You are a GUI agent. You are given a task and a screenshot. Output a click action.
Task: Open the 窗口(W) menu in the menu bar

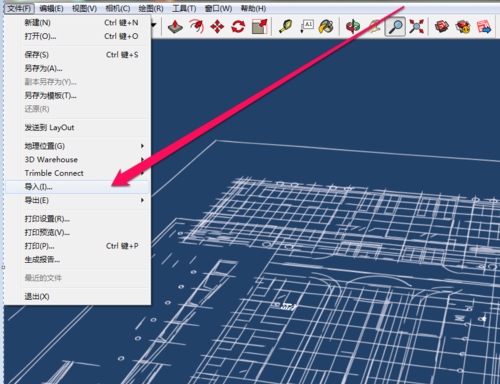pyautogui.click(x=218, y=8)
